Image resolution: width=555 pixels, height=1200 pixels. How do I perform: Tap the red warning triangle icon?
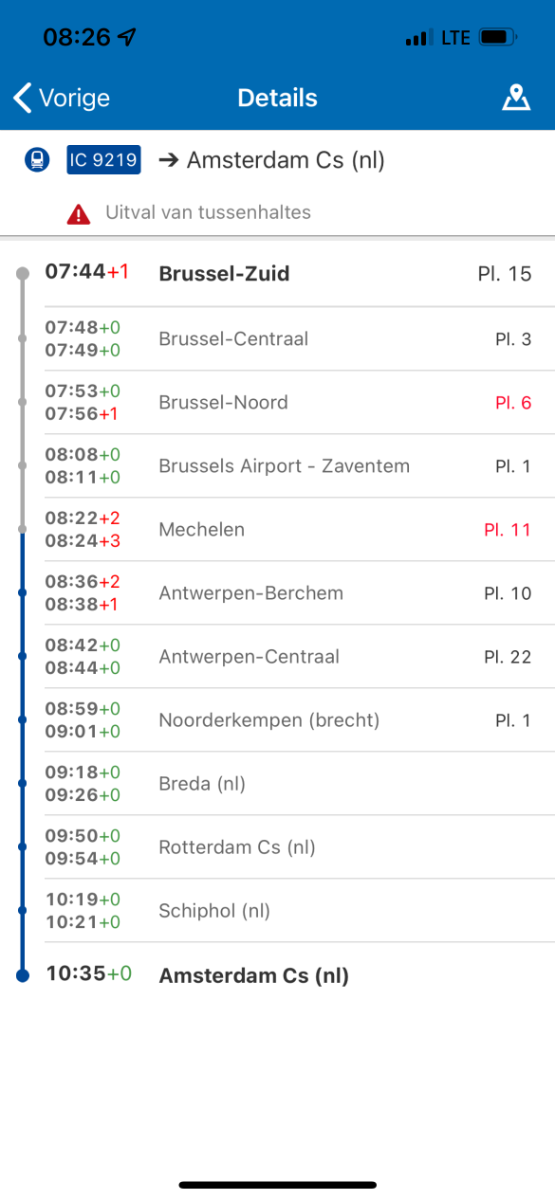pos(78,213)
